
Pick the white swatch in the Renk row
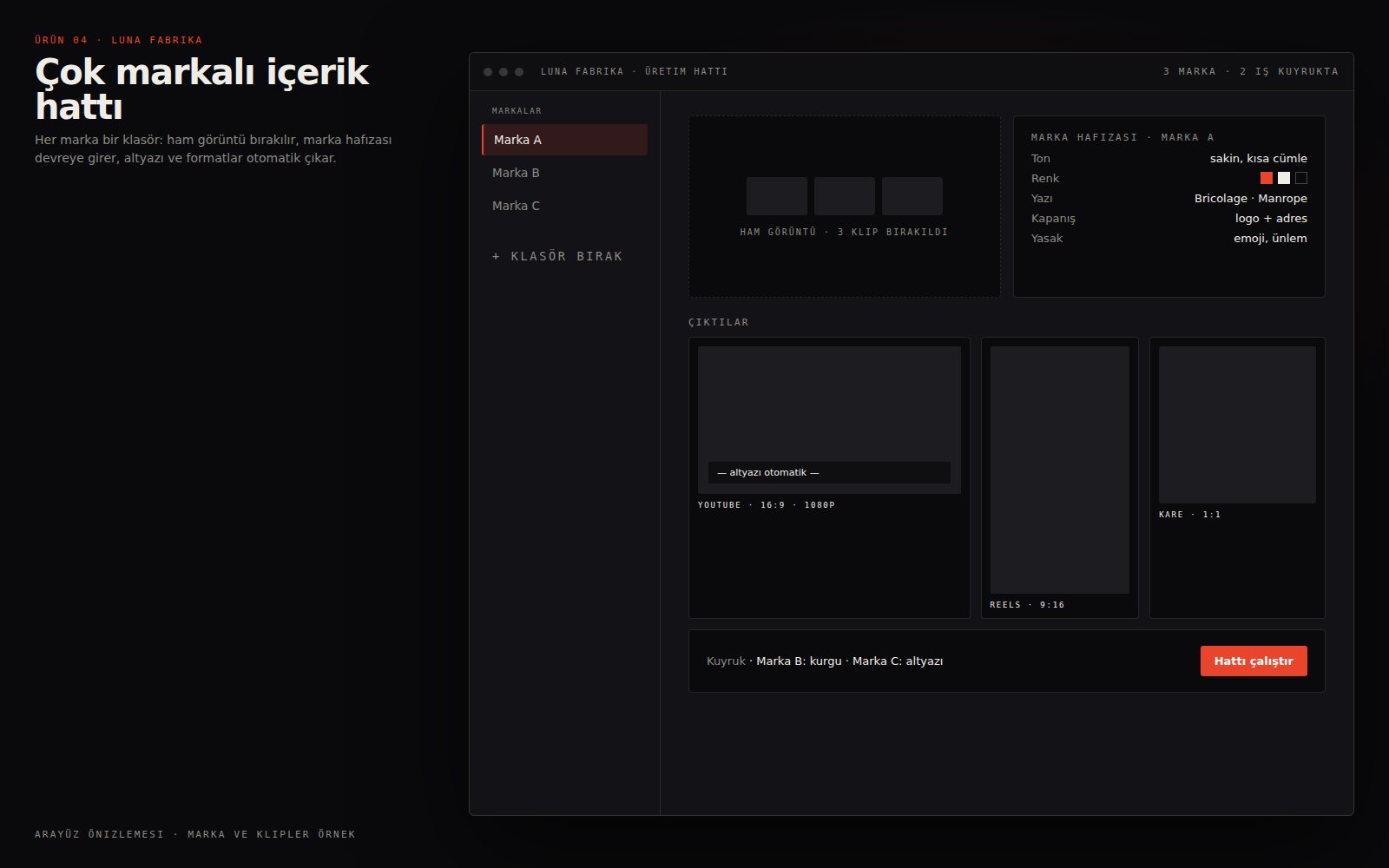click(x=1284, y=178)
